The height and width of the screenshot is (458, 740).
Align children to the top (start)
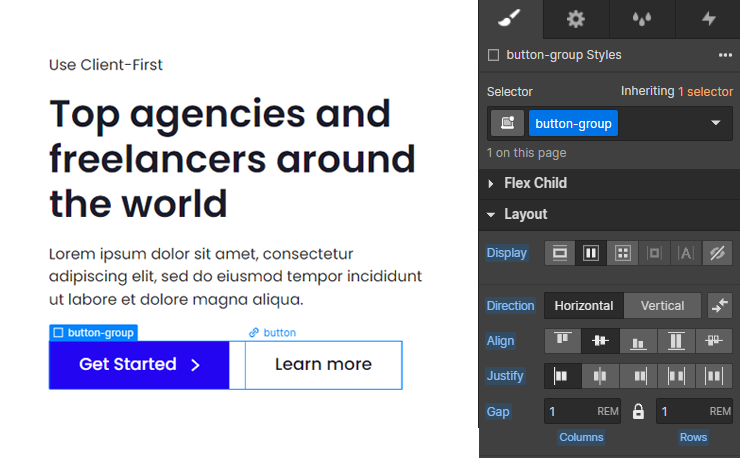click(x=563, y=341)
